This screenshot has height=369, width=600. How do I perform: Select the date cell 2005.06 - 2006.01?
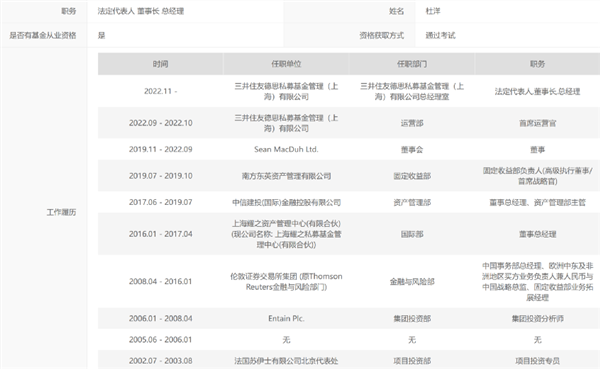[160, 340]
